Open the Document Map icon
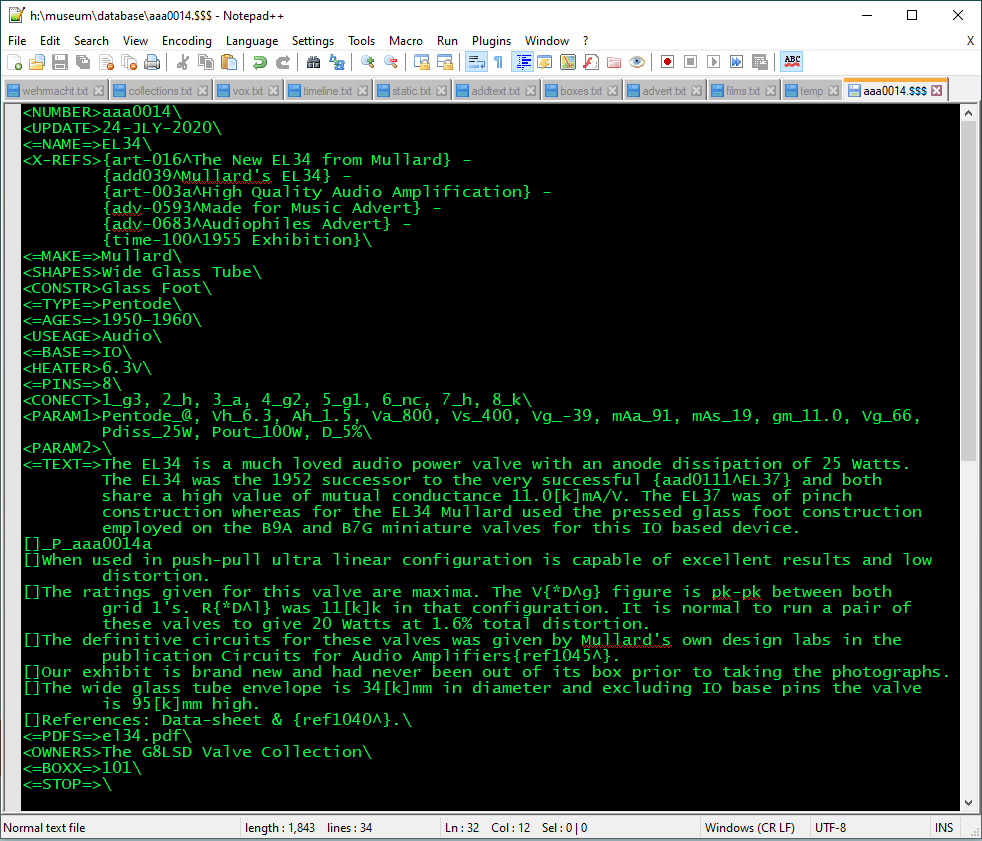 pyautogui.click(x=567, y=61)
